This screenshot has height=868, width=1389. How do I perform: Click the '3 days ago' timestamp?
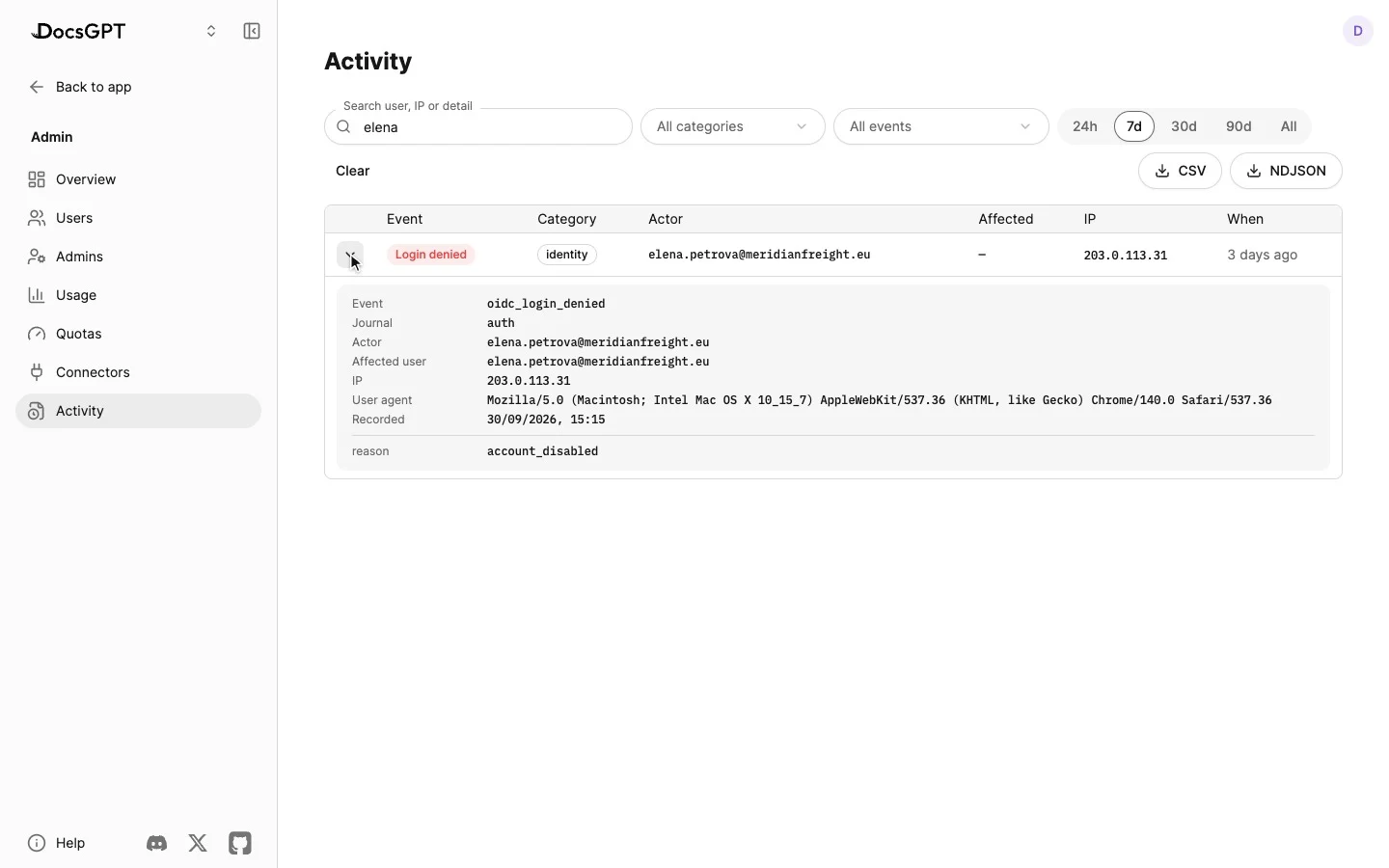pyautogui.click(x=1262, y=255)
